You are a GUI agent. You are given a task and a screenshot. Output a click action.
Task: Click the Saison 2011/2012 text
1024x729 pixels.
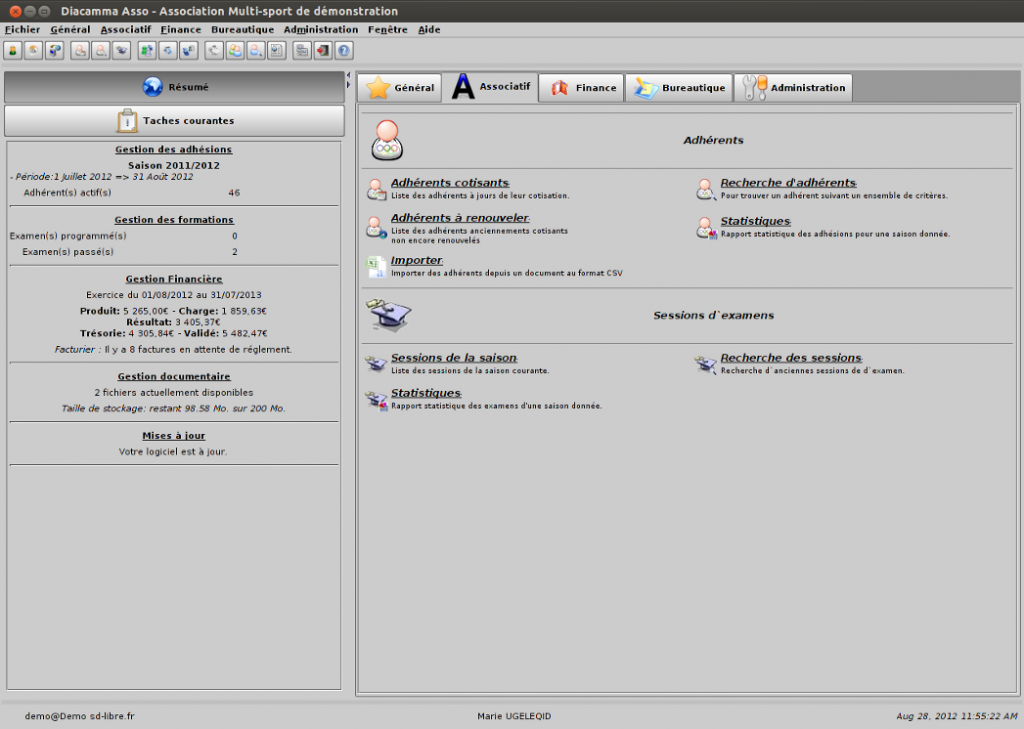point(174,166)
